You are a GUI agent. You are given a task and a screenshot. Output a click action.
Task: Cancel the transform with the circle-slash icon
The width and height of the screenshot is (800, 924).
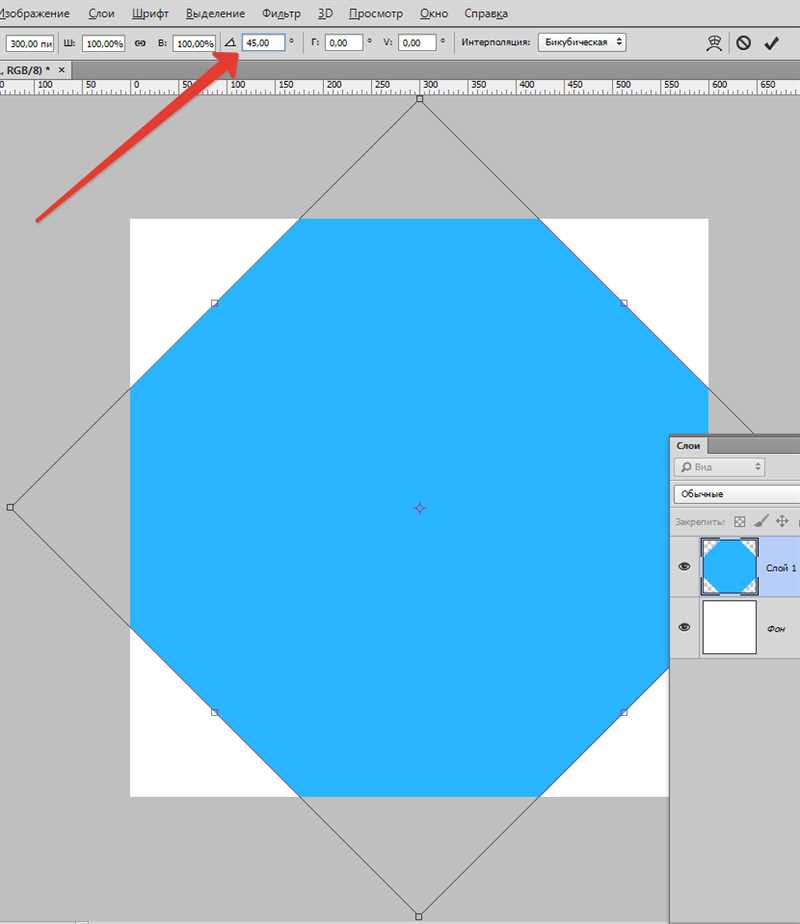(x=743, y=43)
